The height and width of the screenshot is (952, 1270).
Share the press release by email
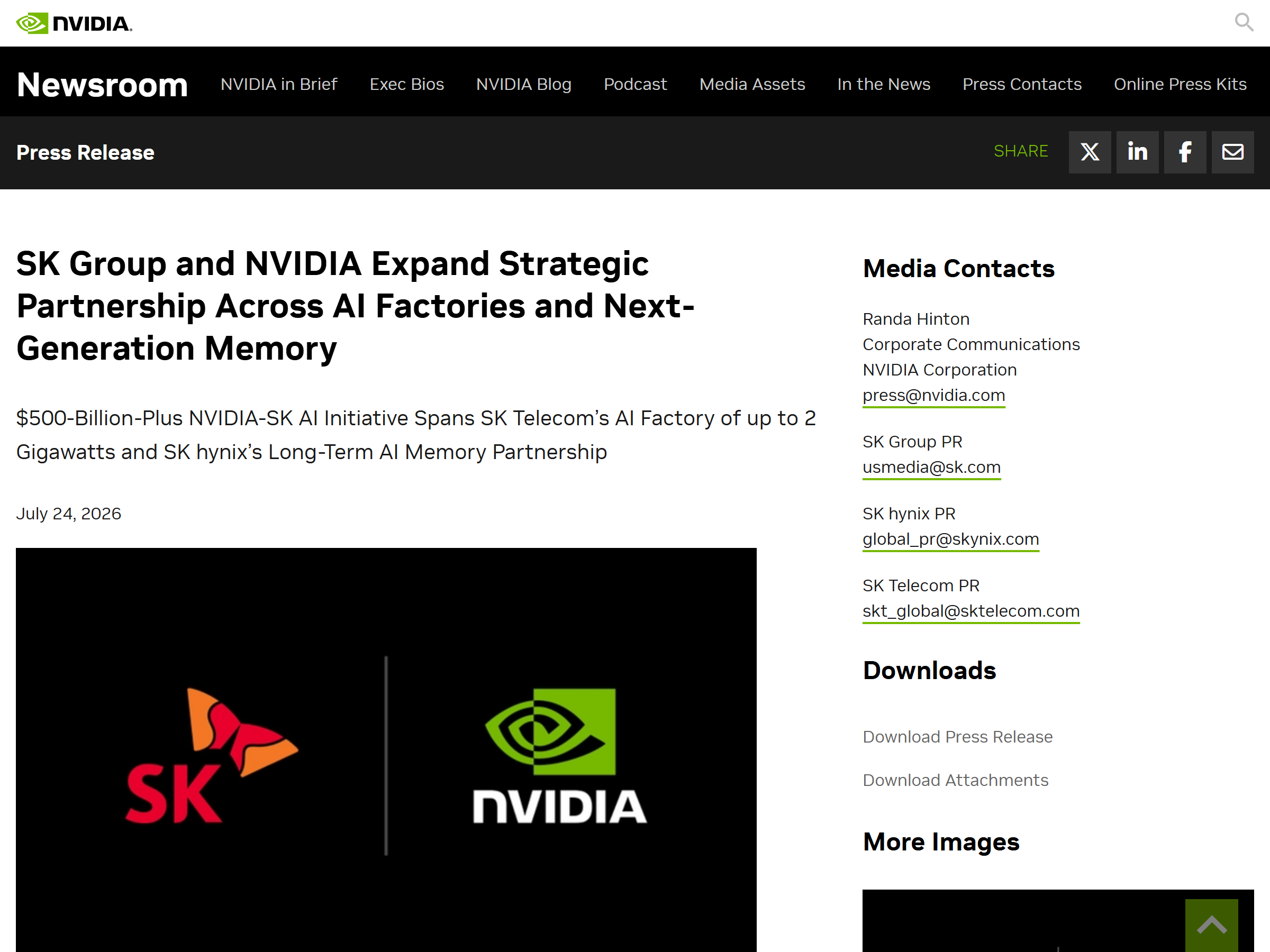1232,152
